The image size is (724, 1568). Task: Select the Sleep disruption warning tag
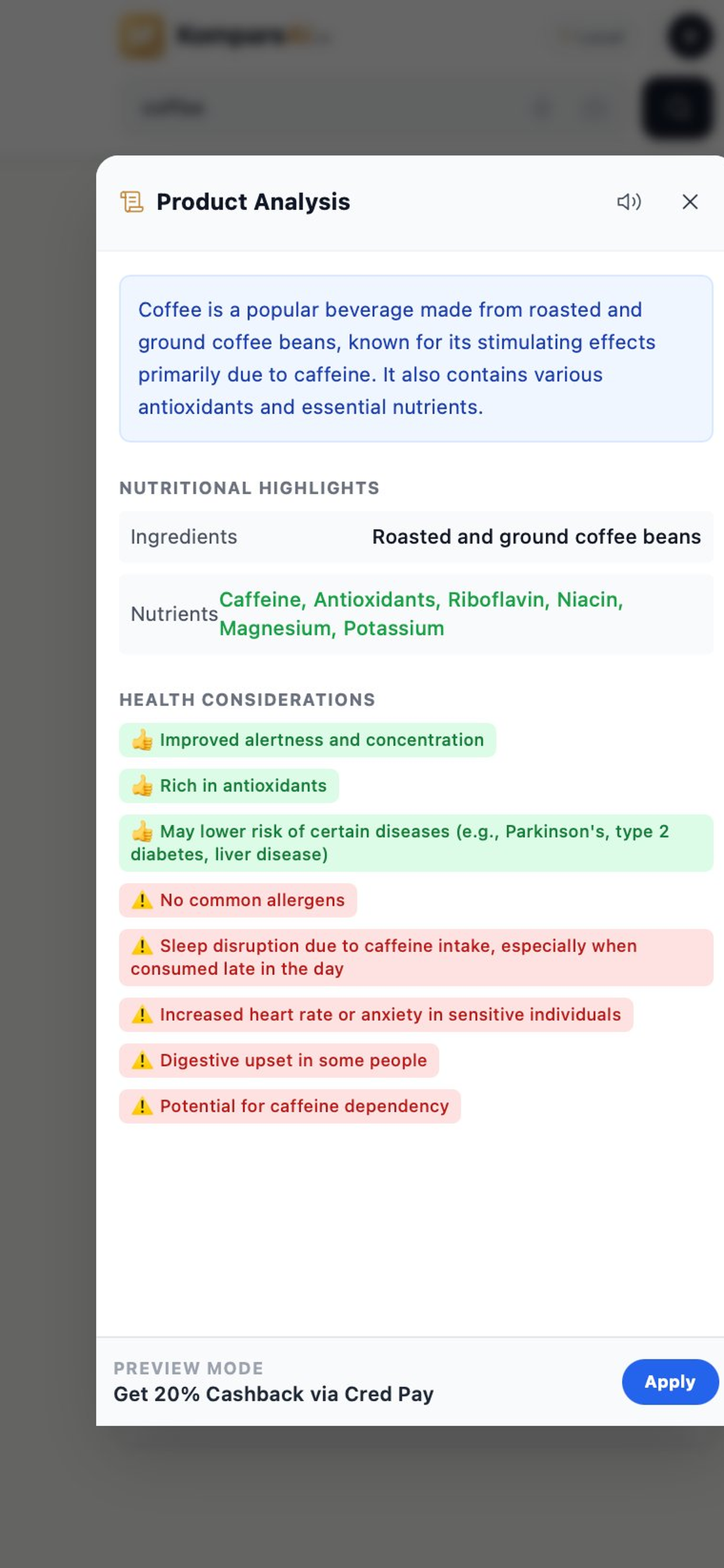[x=416, y=957]
